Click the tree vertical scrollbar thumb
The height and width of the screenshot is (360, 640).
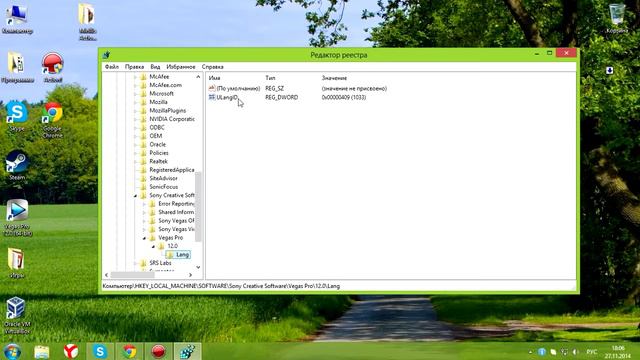198,207
